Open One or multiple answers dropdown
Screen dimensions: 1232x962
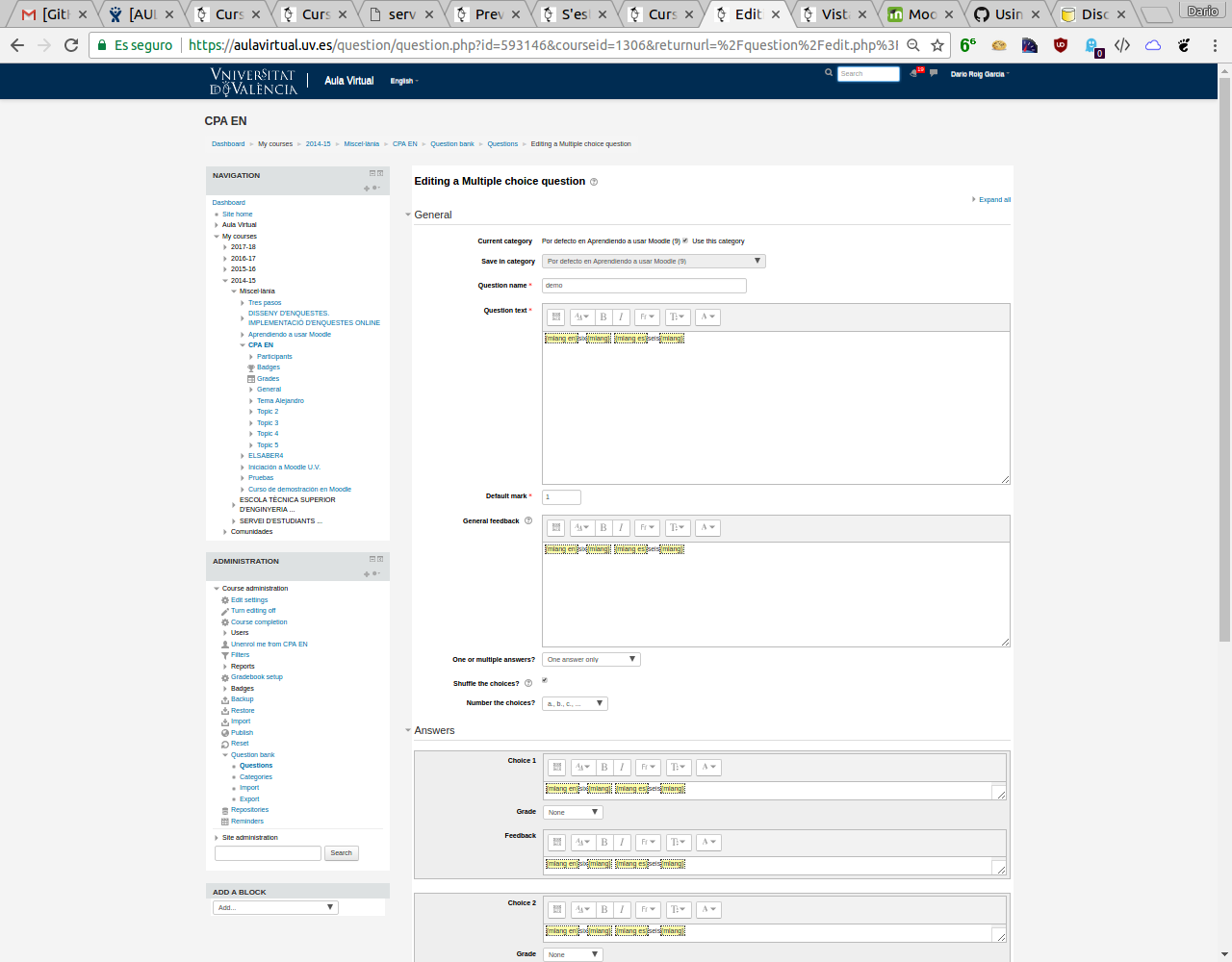591,660
